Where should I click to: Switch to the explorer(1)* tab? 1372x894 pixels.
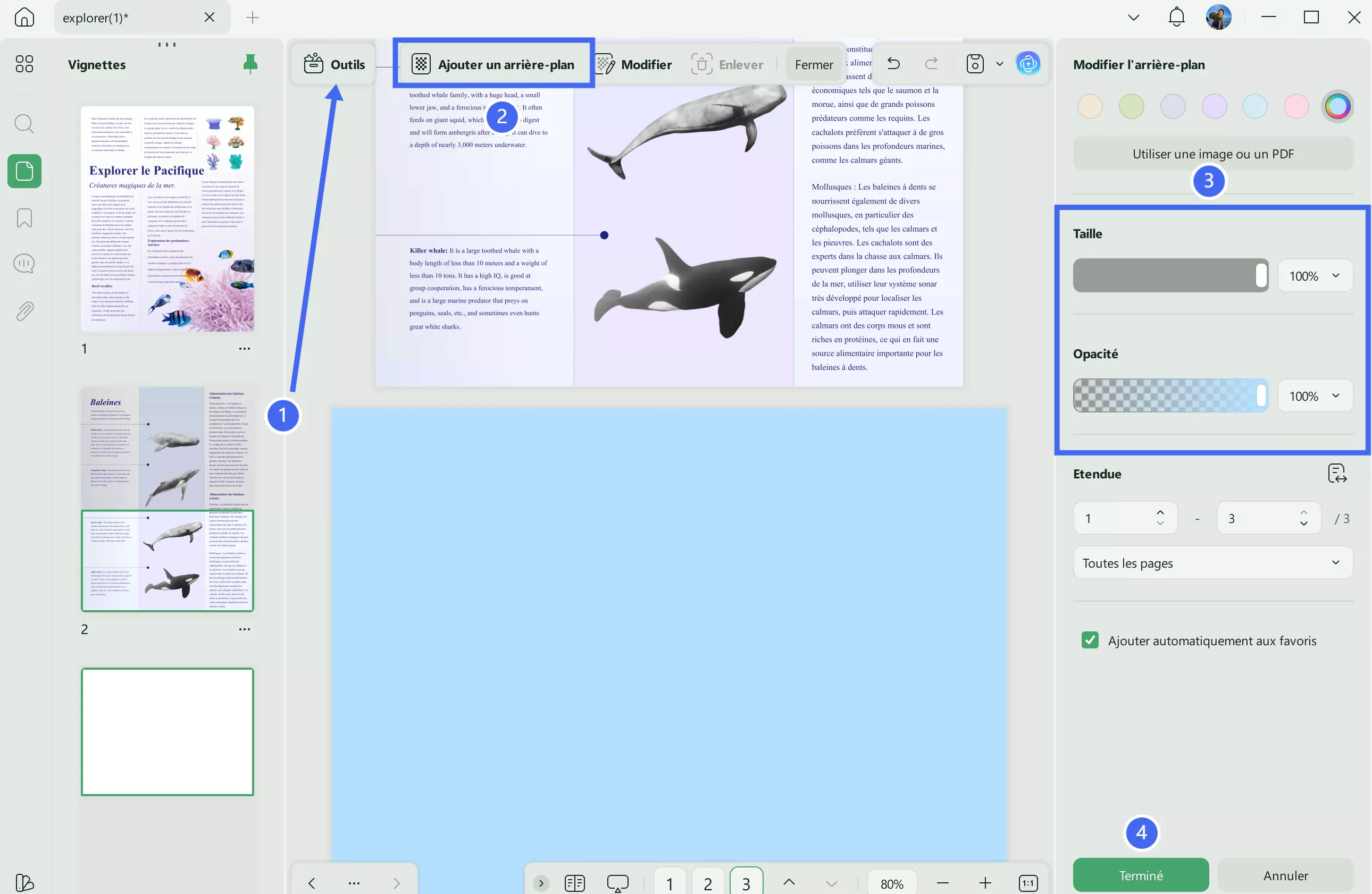click(127, 18)
